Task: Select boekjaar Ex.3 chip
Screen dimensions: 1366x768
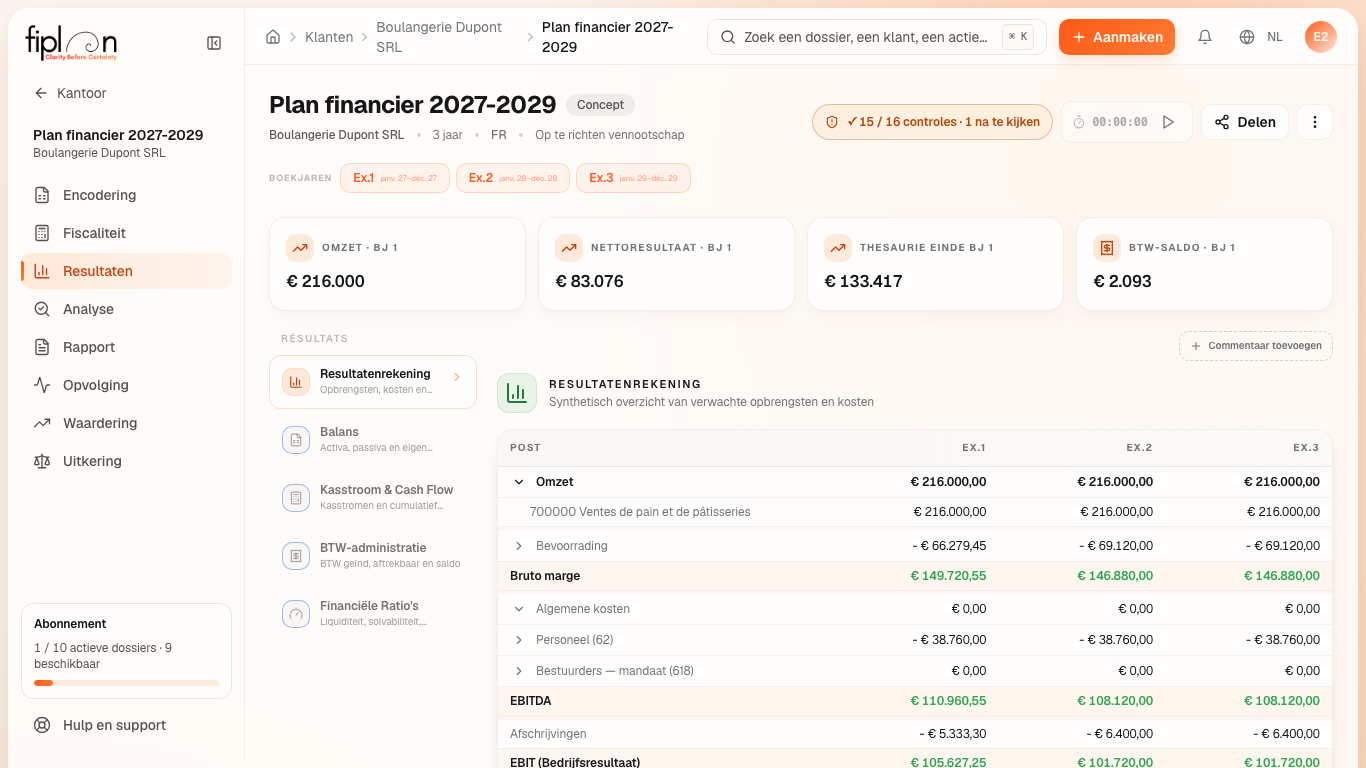Action: coord(633,178)
